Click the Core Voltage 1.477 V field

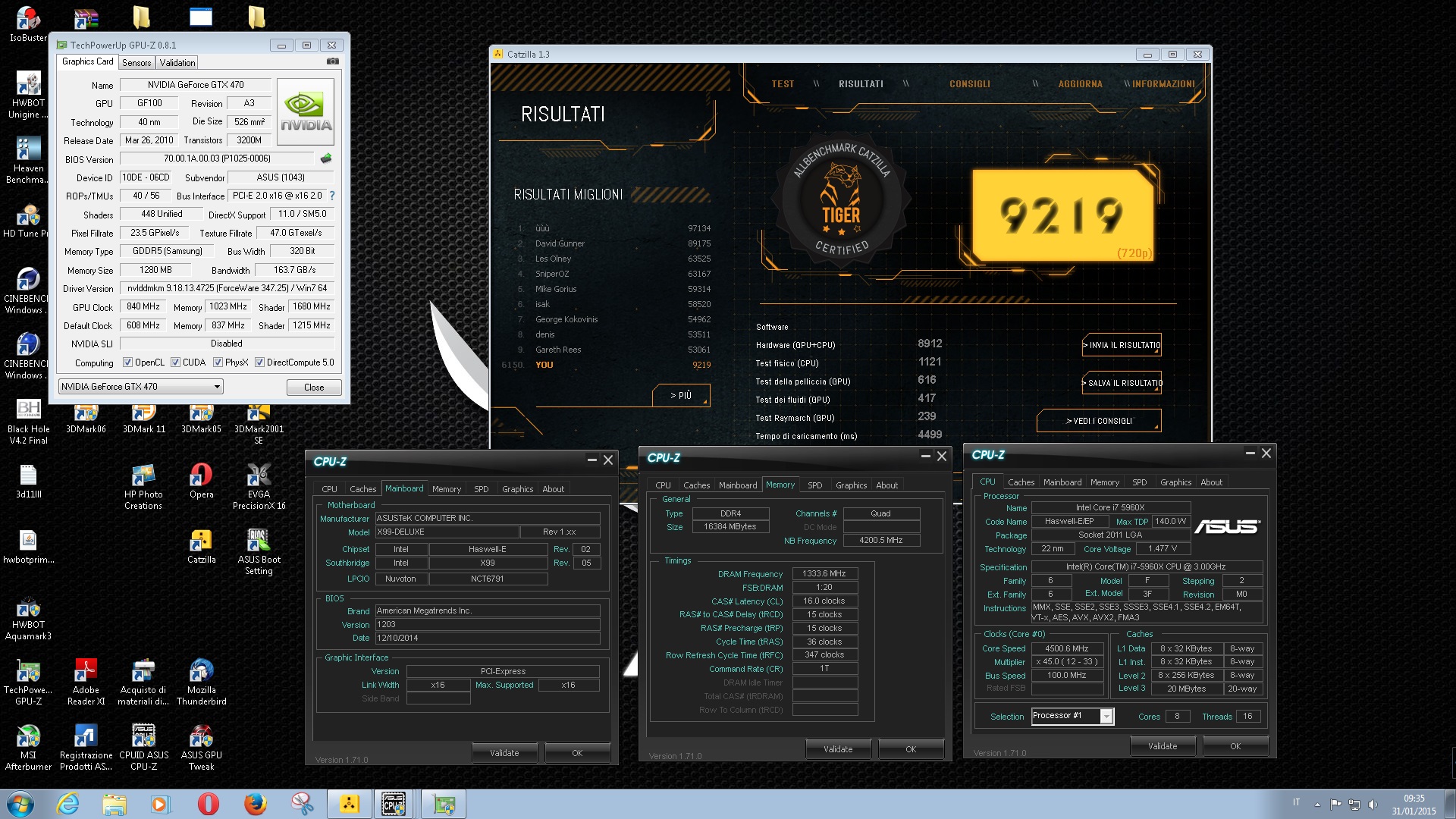1163,549
